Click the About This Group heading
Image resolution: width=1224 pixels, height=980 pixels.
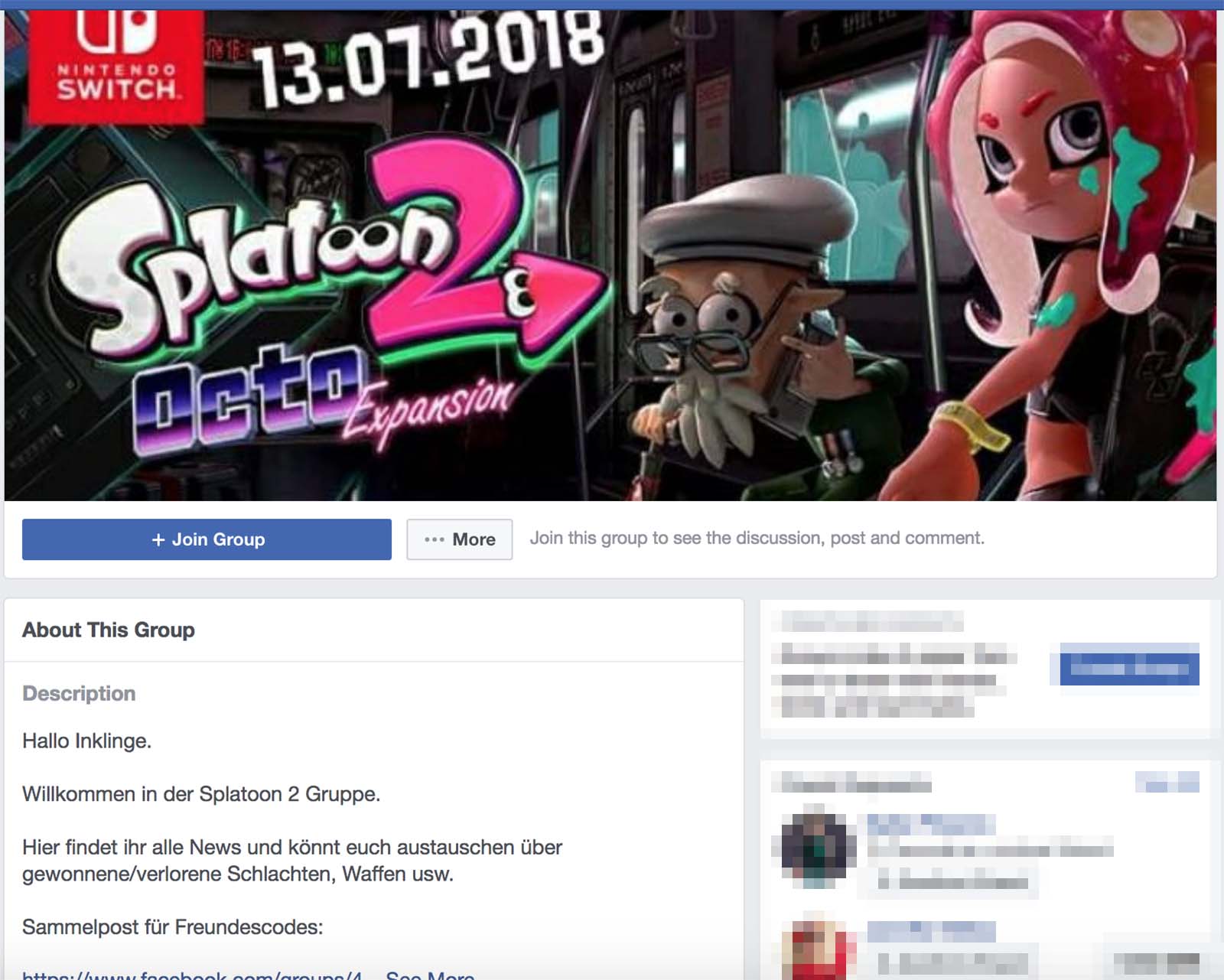pyautogui.click(x=109, y=630)
